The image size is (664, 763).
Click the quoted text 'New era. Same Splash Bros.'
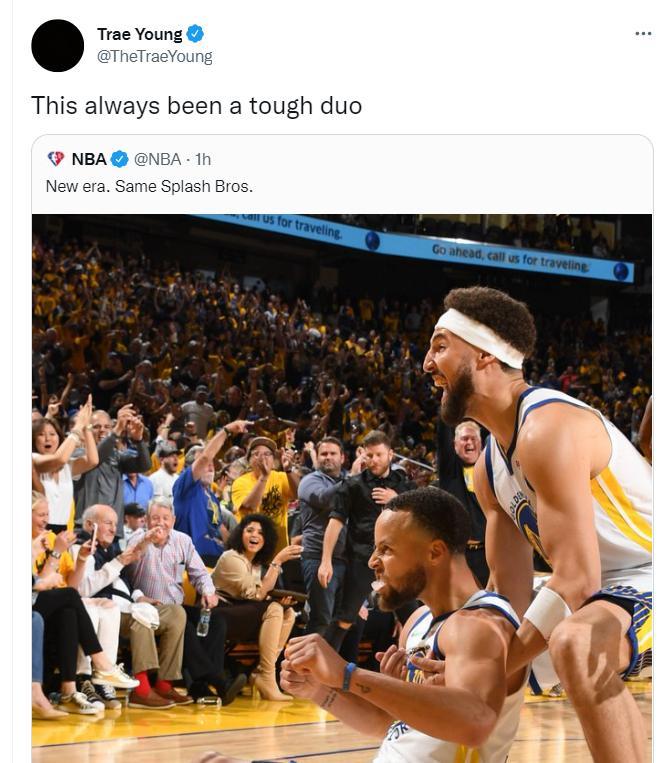pyautogui.click(x=149, y=186)
